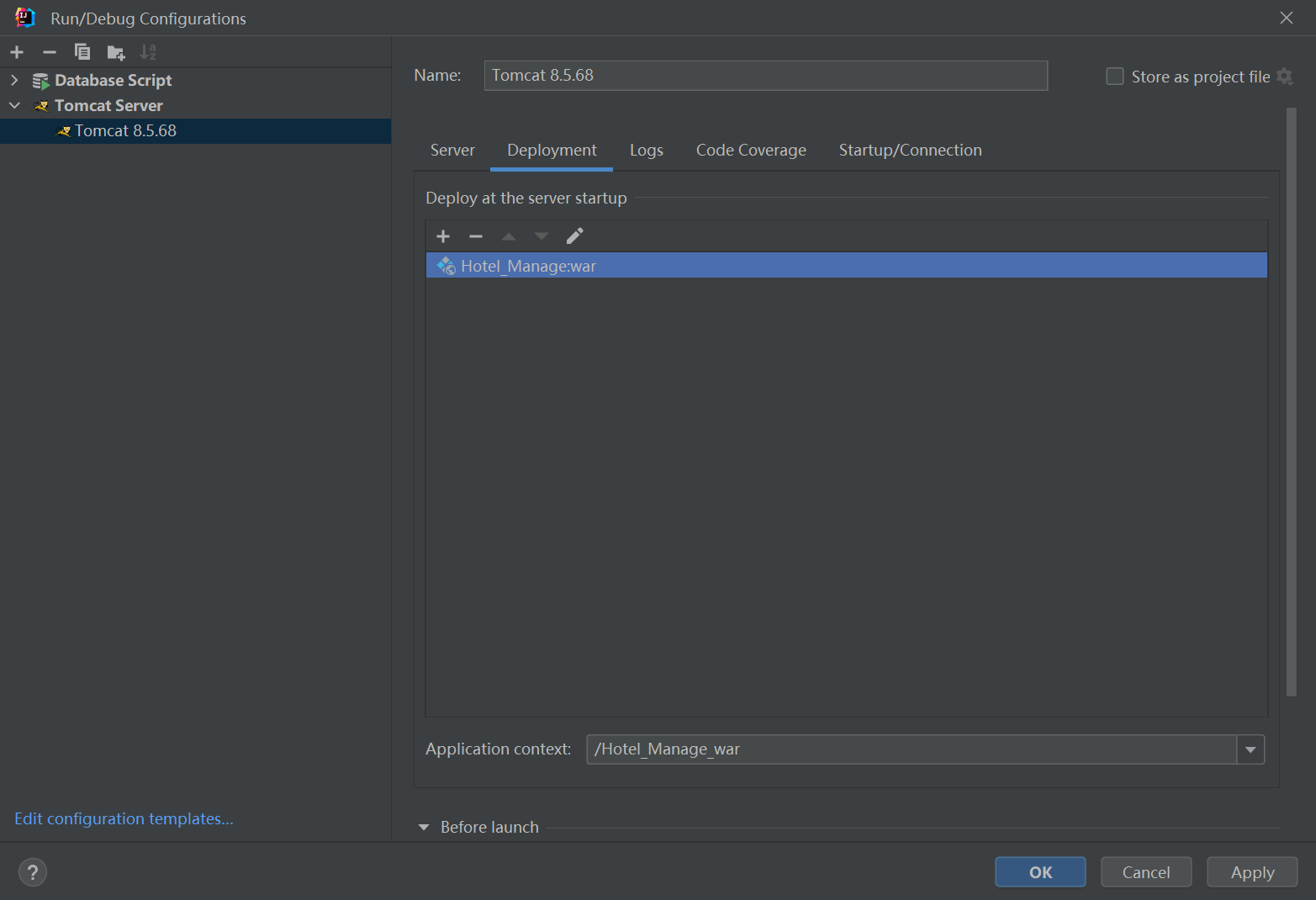Select the Deployment tab
1316x900 pixels.
552,151
